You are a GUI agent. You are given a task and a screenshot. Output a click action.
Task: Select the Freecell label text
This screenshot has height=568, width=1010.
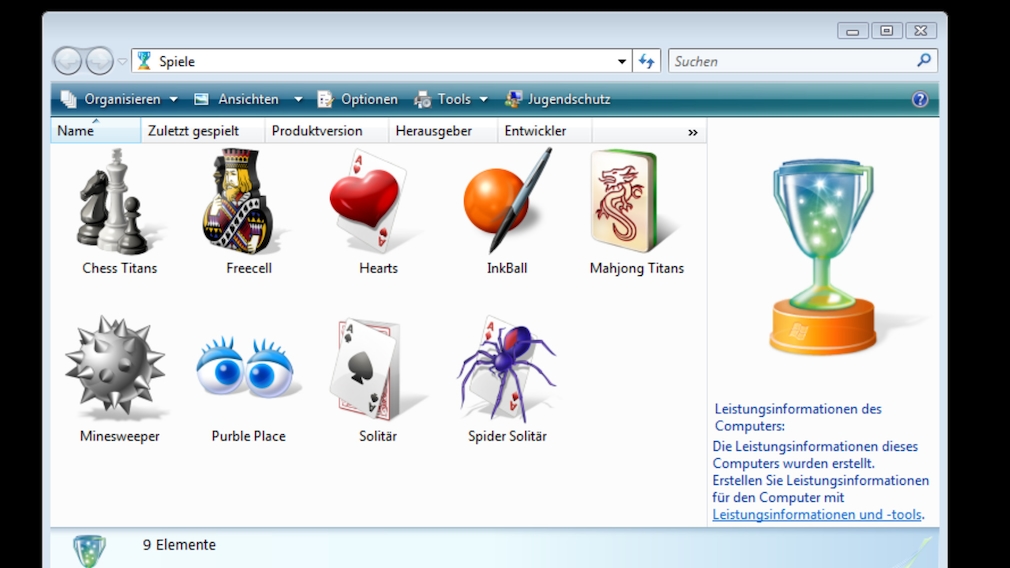[x=249, y=268]
